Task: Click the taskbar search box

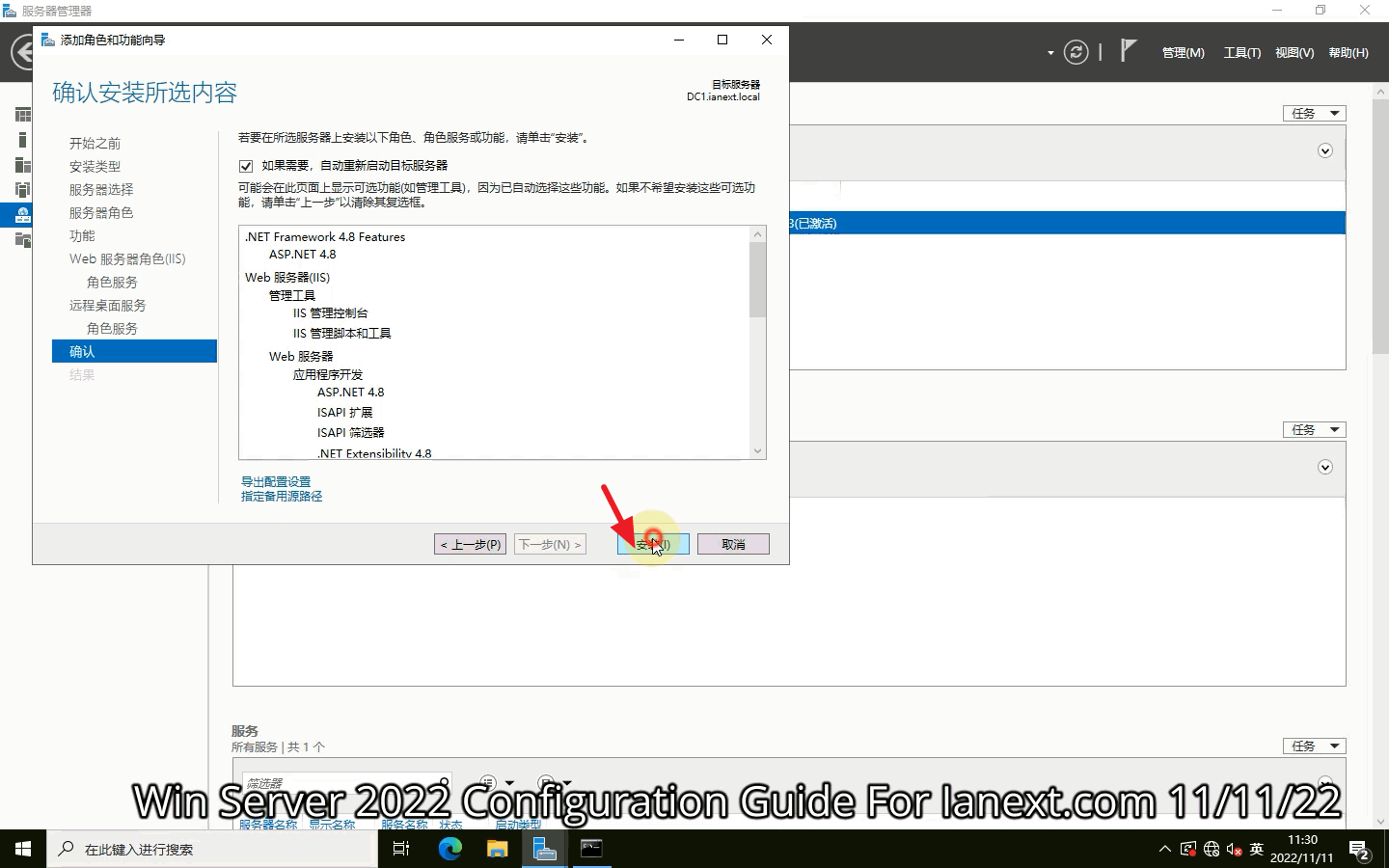Action: 212,849
